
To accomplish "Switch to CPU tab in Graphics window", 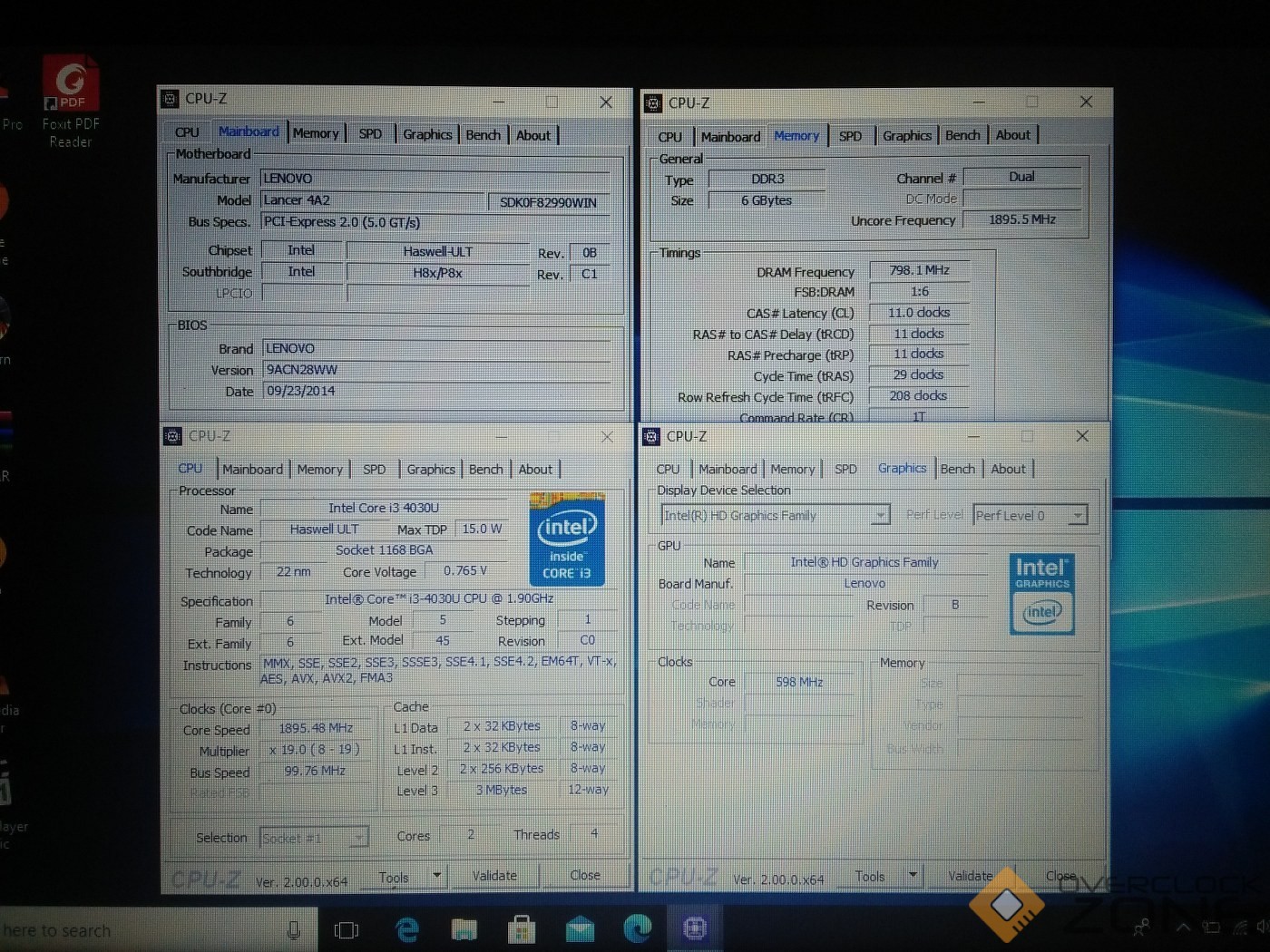I will [x=668, y=470].
